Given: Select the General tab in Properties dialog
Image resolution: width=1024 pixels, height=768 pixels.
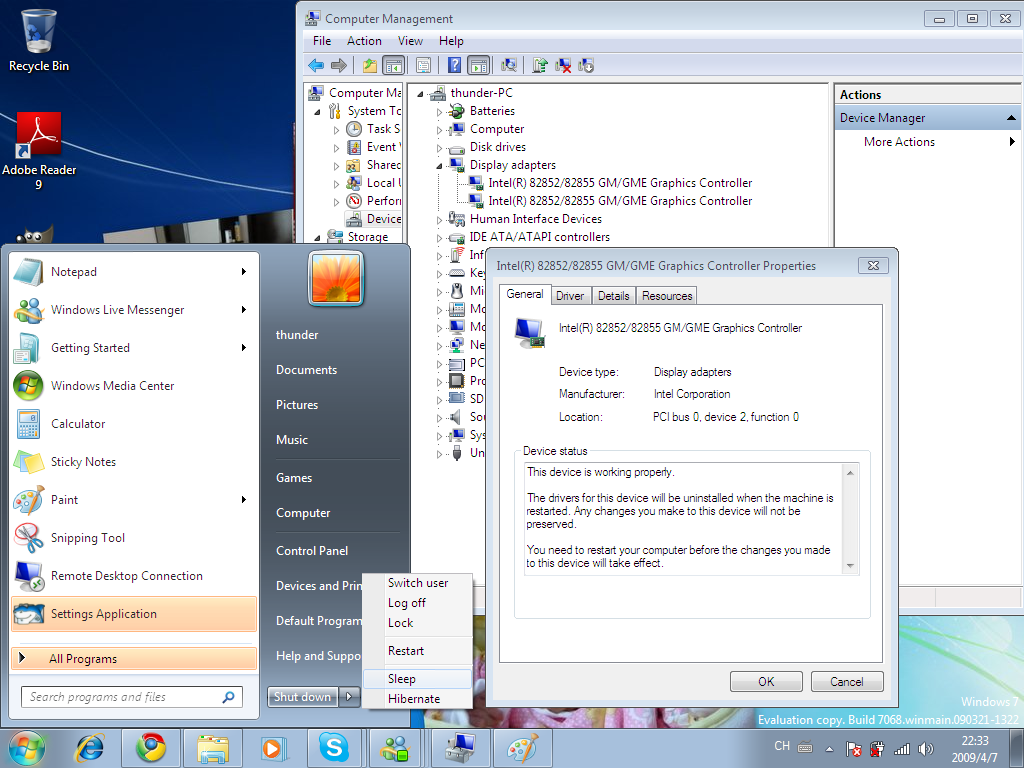Looking at the screenshot, I should tap(524, 294).
